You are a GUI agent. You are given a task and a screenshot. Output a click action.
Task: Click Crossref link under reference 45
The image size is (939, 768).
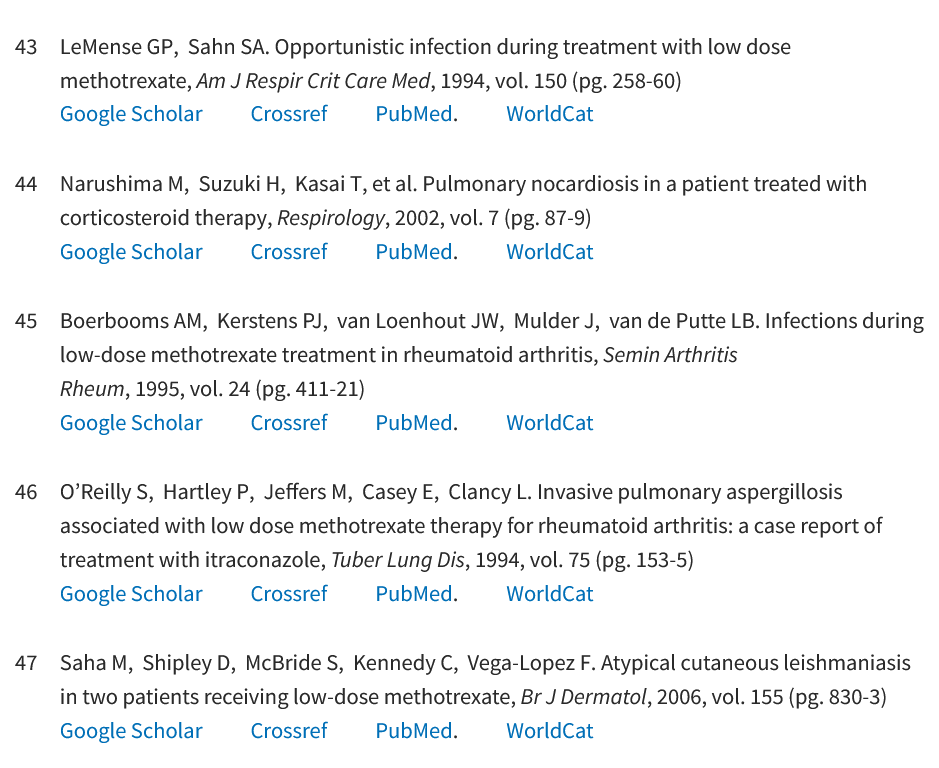[x=289, y=423]
